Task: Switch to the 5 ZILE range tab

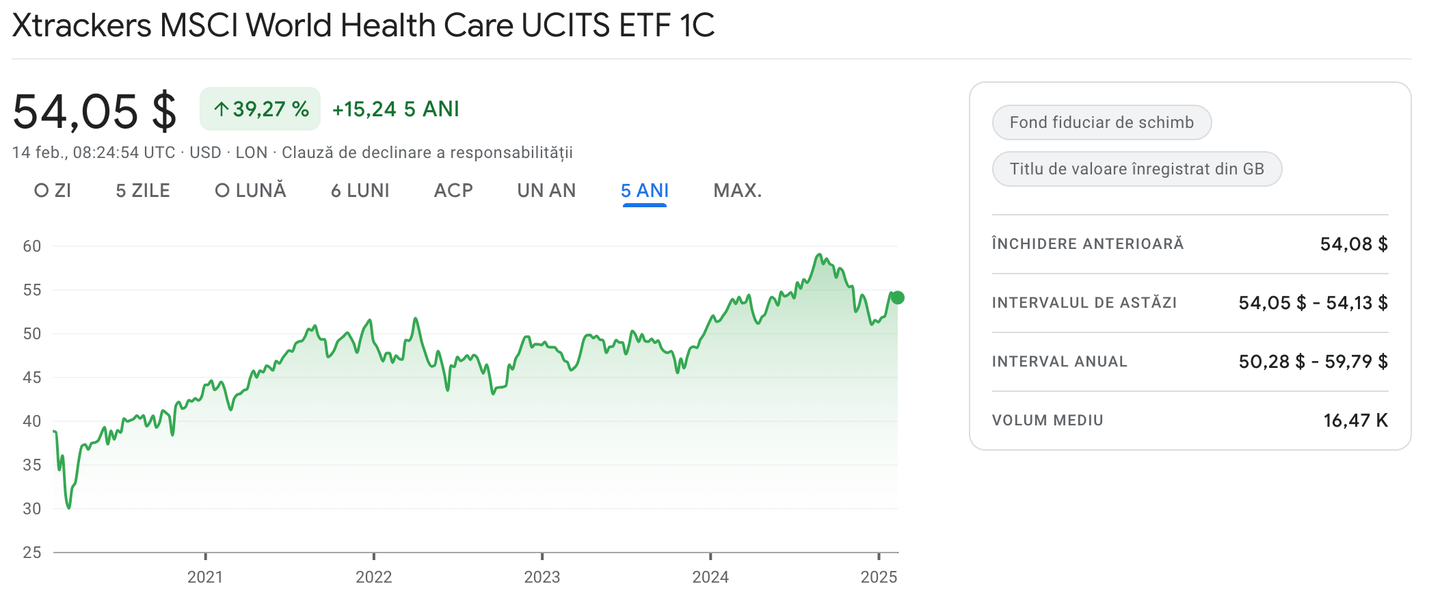Action: 143,190
